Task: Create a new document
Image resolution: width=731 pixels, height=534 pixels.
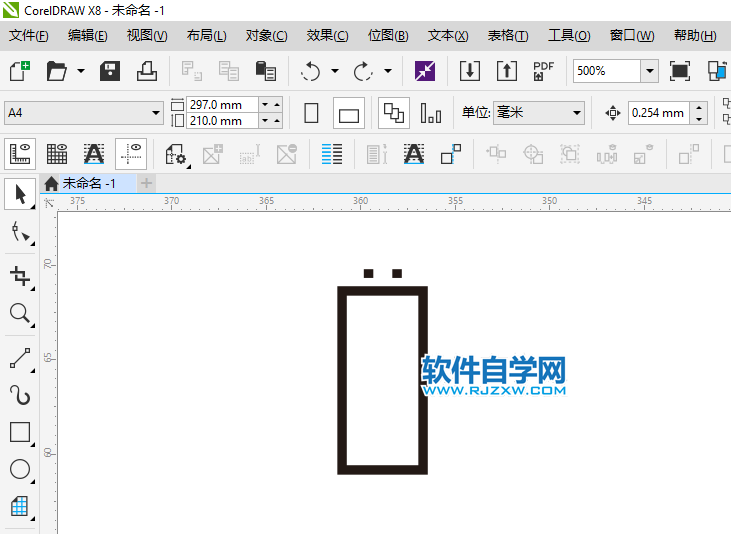Action: (20, 71)
